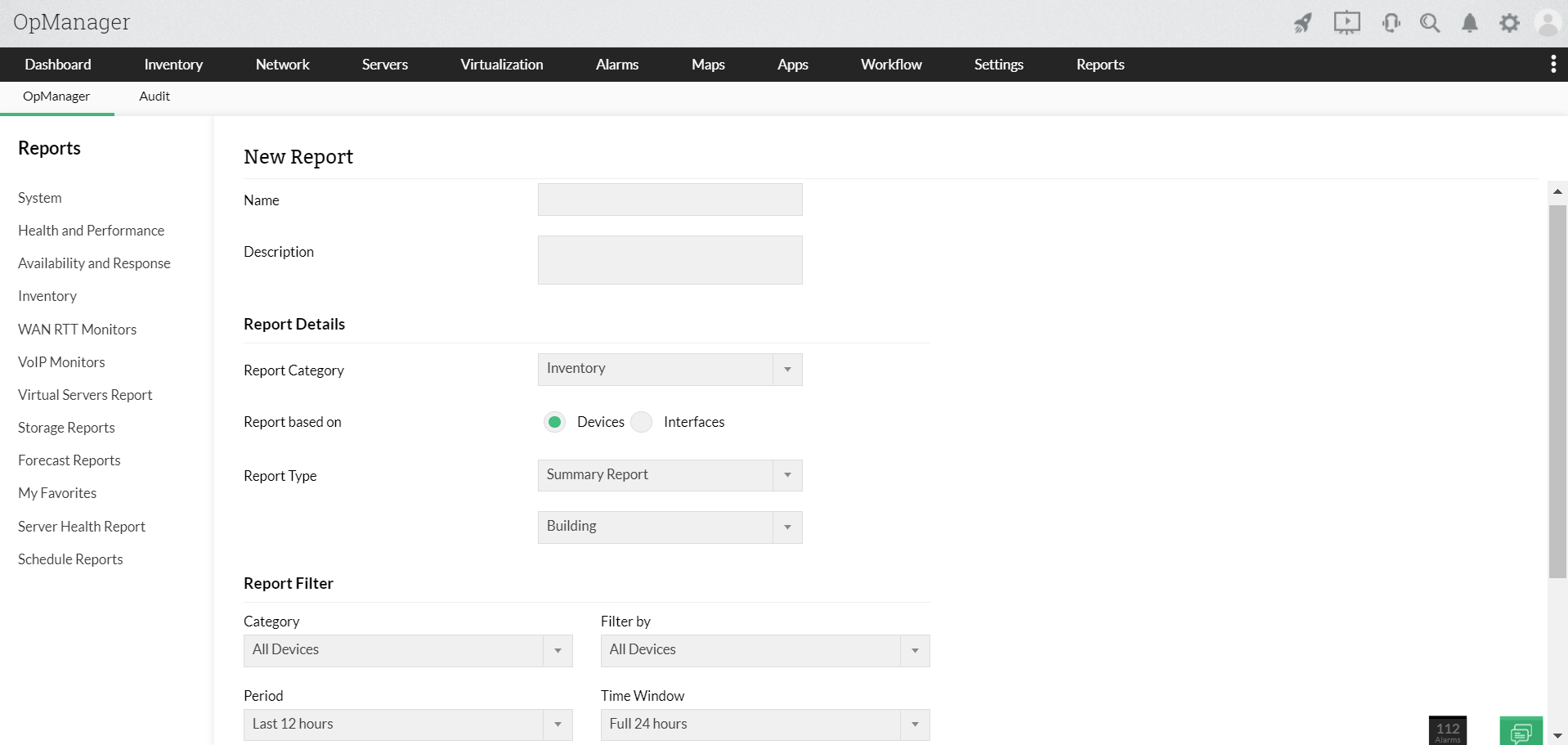
Task: Open the Report Category dropdown showing Inventory
Action: point(670,370)
